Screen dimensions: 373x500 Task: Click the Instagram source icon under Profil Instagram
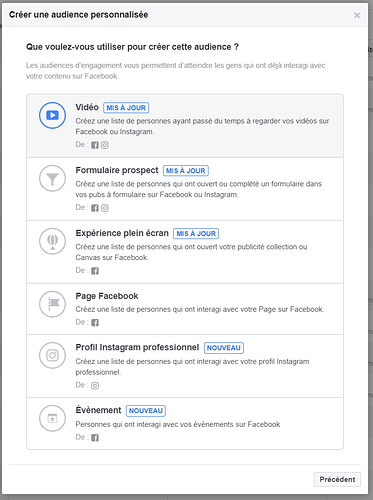(x=95, y=386)
